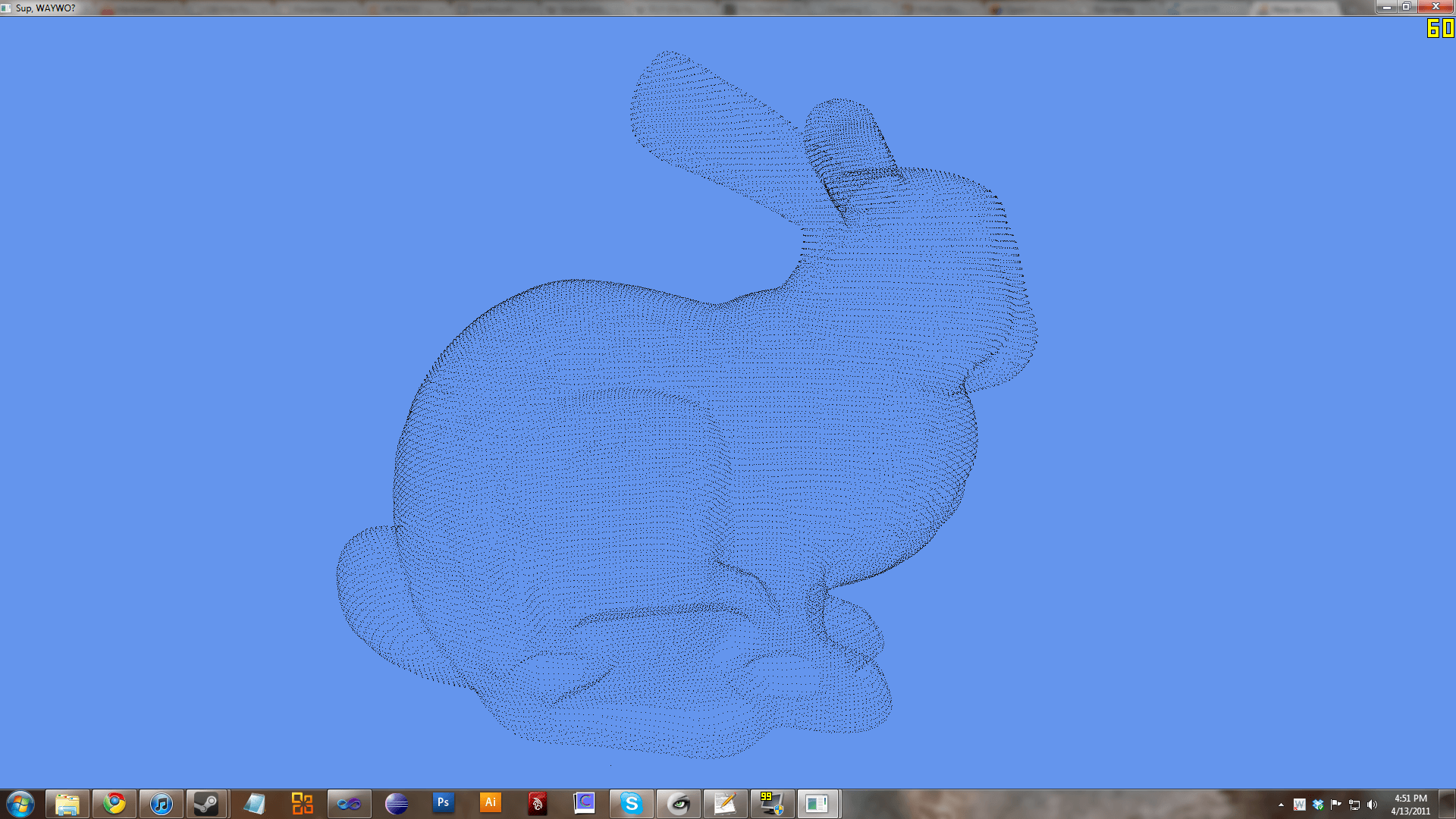The width and height of the screenshot is (1456, 819).
Task: Launch Photoshop from the taskbar
Action: tap(443, 804)
